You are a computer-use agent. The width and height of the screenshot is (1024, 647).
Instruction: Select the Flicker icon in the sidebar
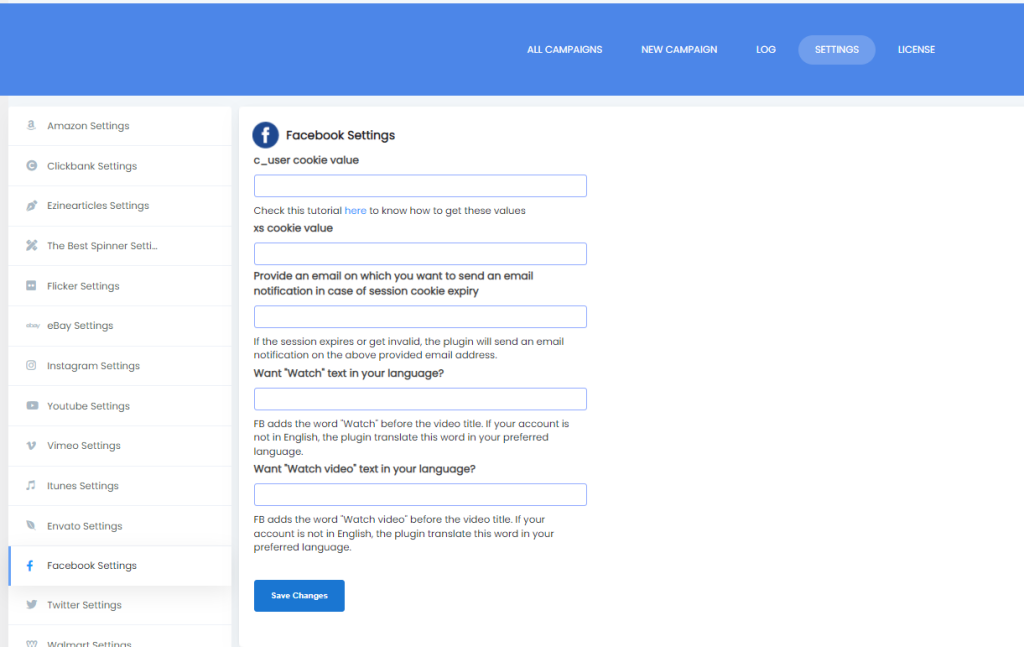[31, 285]
